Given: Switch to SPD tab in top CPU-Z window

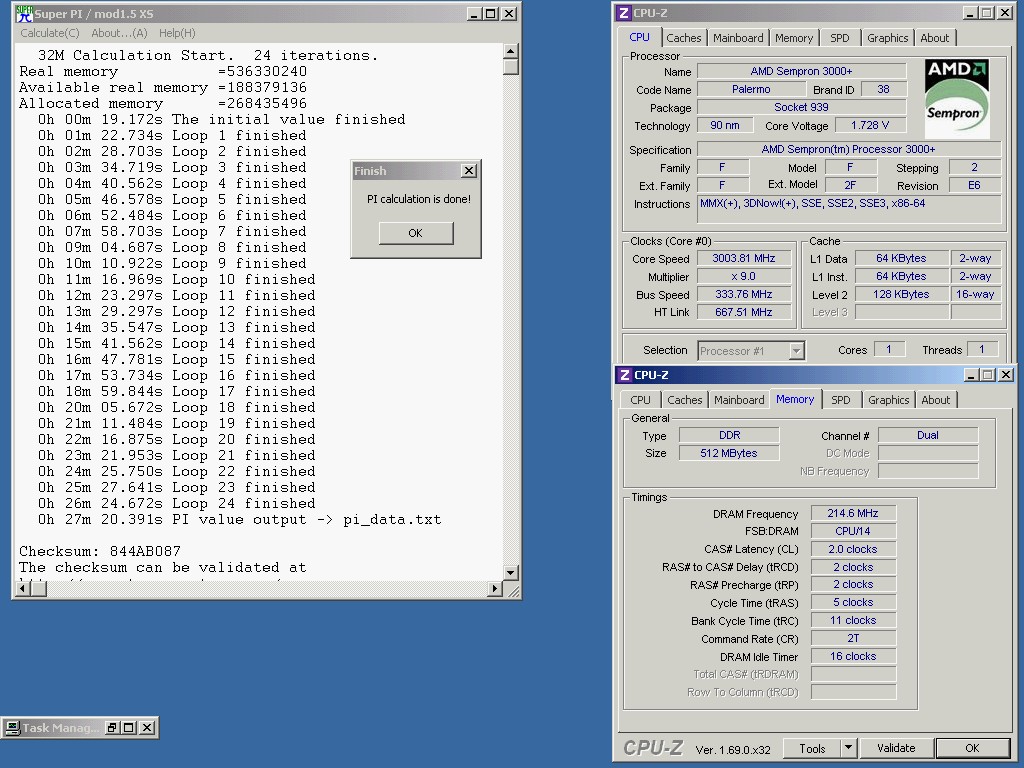Looking at the screenshot, I should tap(840, 38).
